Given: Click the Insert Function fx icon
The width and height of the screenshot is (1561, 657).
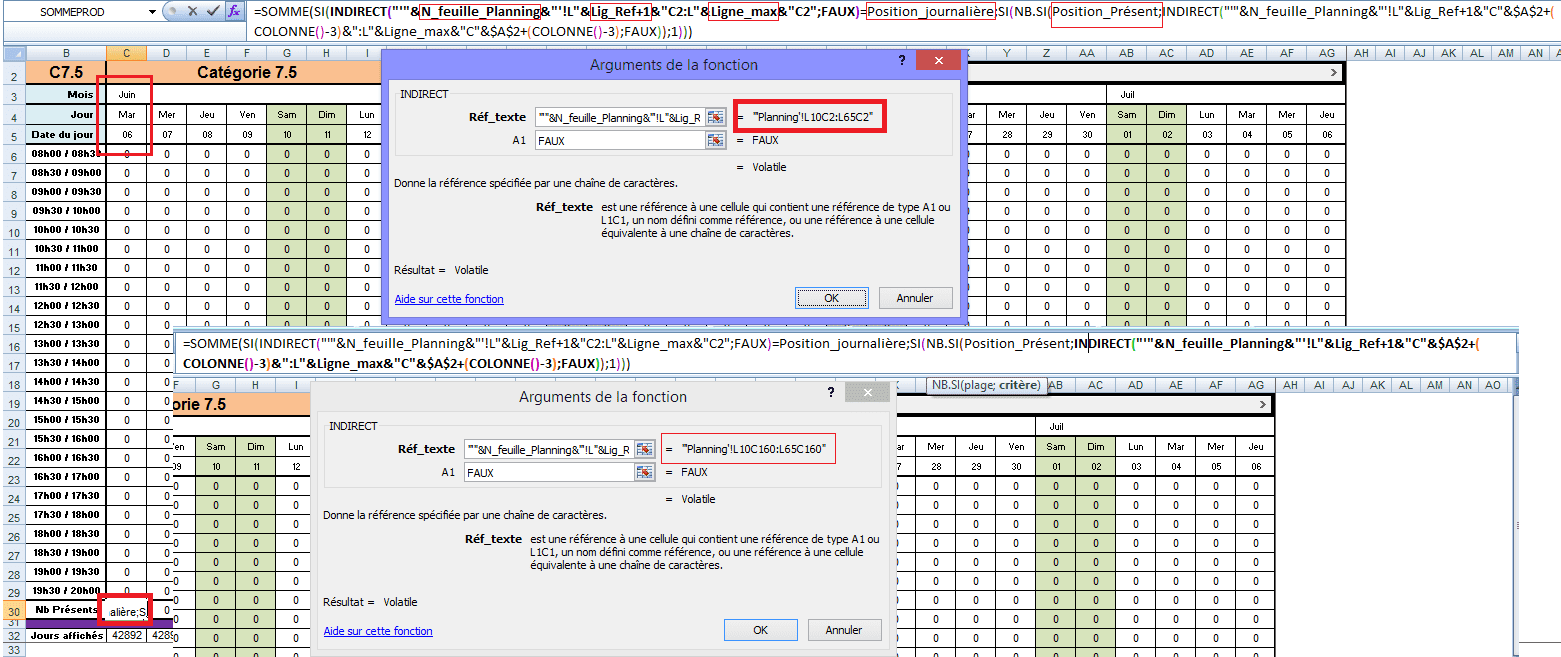Looking at the screenshot, I should pyautogui.click(x=234, y=11).
